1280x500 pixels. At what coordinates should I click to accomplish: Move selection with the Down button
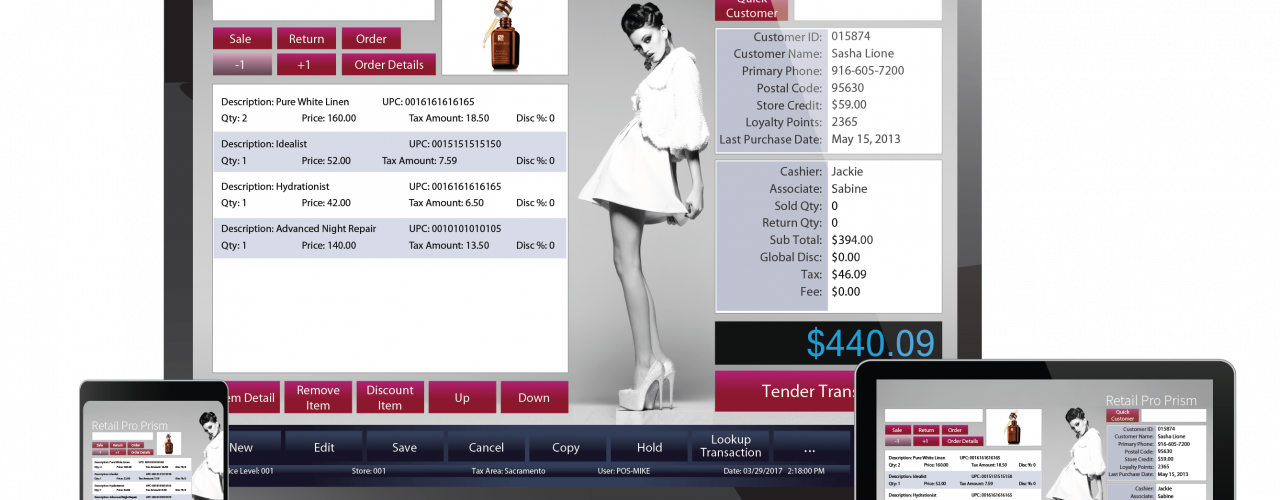[x=534, y=397]
